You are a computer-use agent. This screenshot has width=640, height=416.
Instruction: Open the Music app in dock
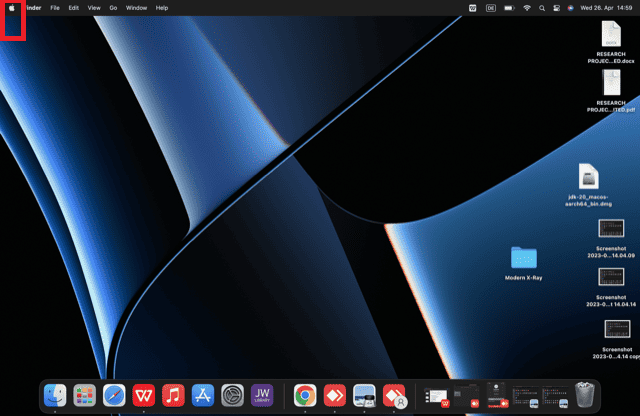[x=173, y=395]
